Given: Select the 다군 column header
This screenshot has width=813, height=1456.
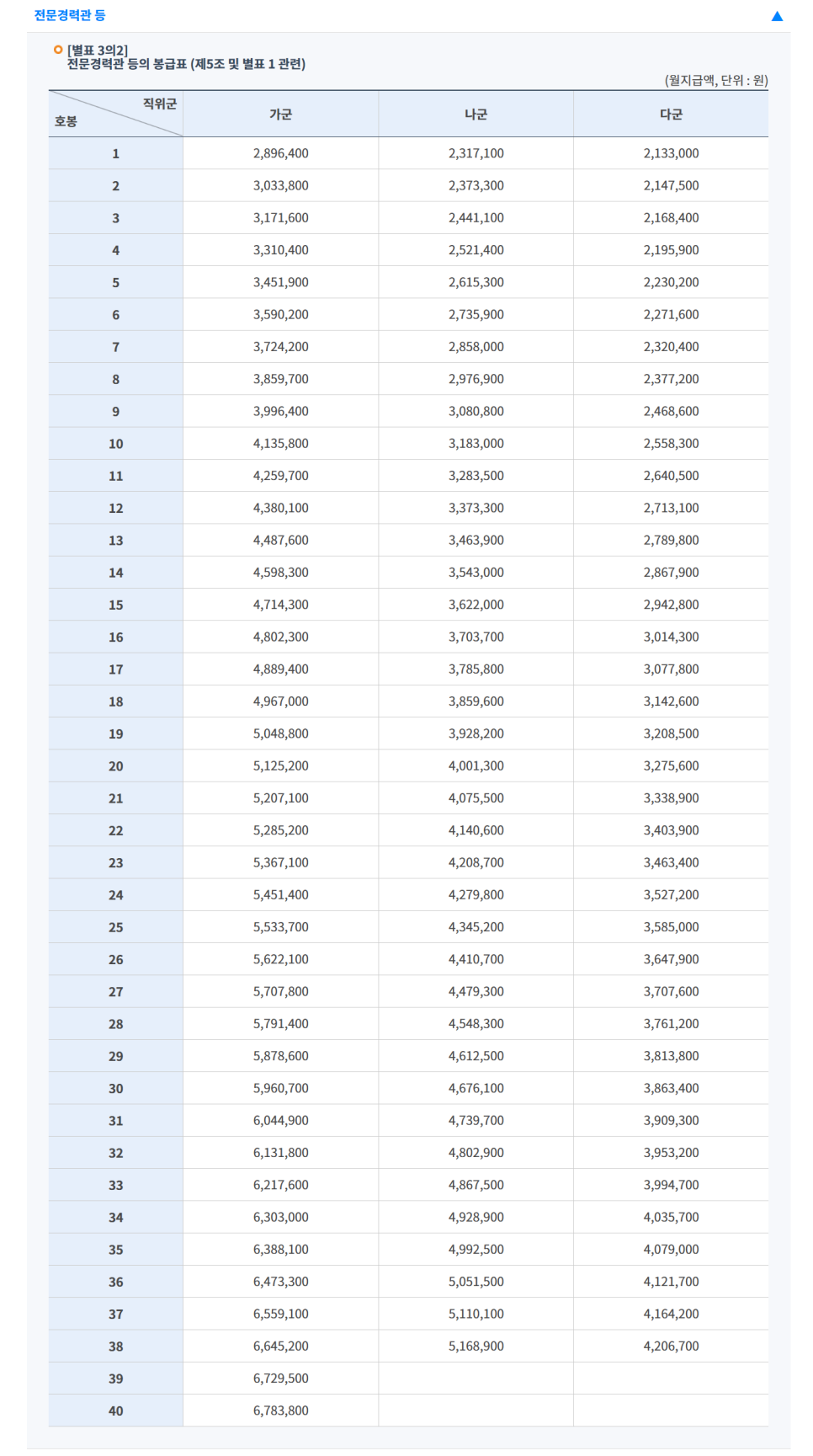Looking at the screenshot, I should pyautogui.click(x=672, y=115).
